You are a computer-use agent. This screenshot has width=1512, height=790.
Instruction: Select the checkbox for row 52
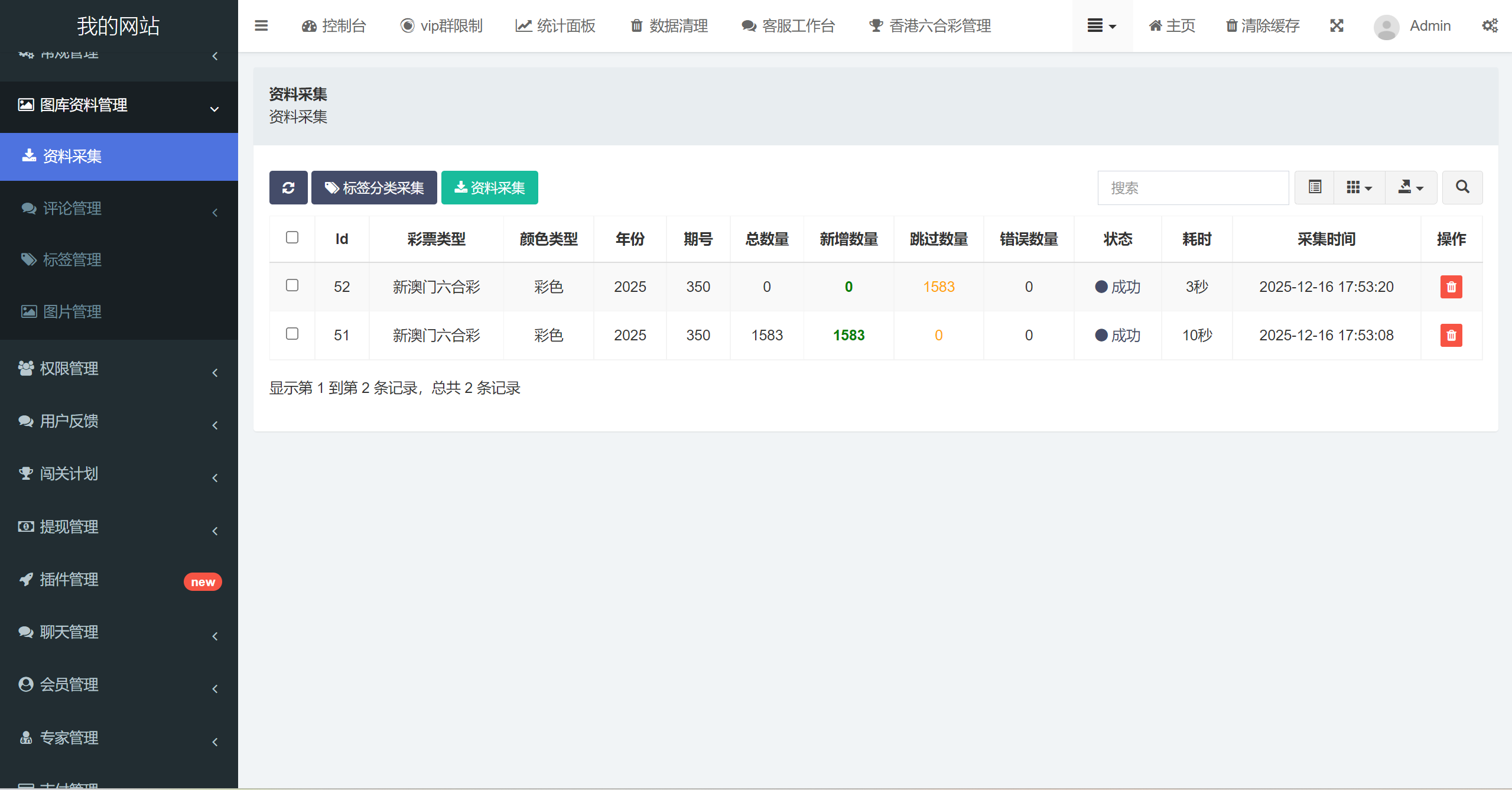(292, 285)
